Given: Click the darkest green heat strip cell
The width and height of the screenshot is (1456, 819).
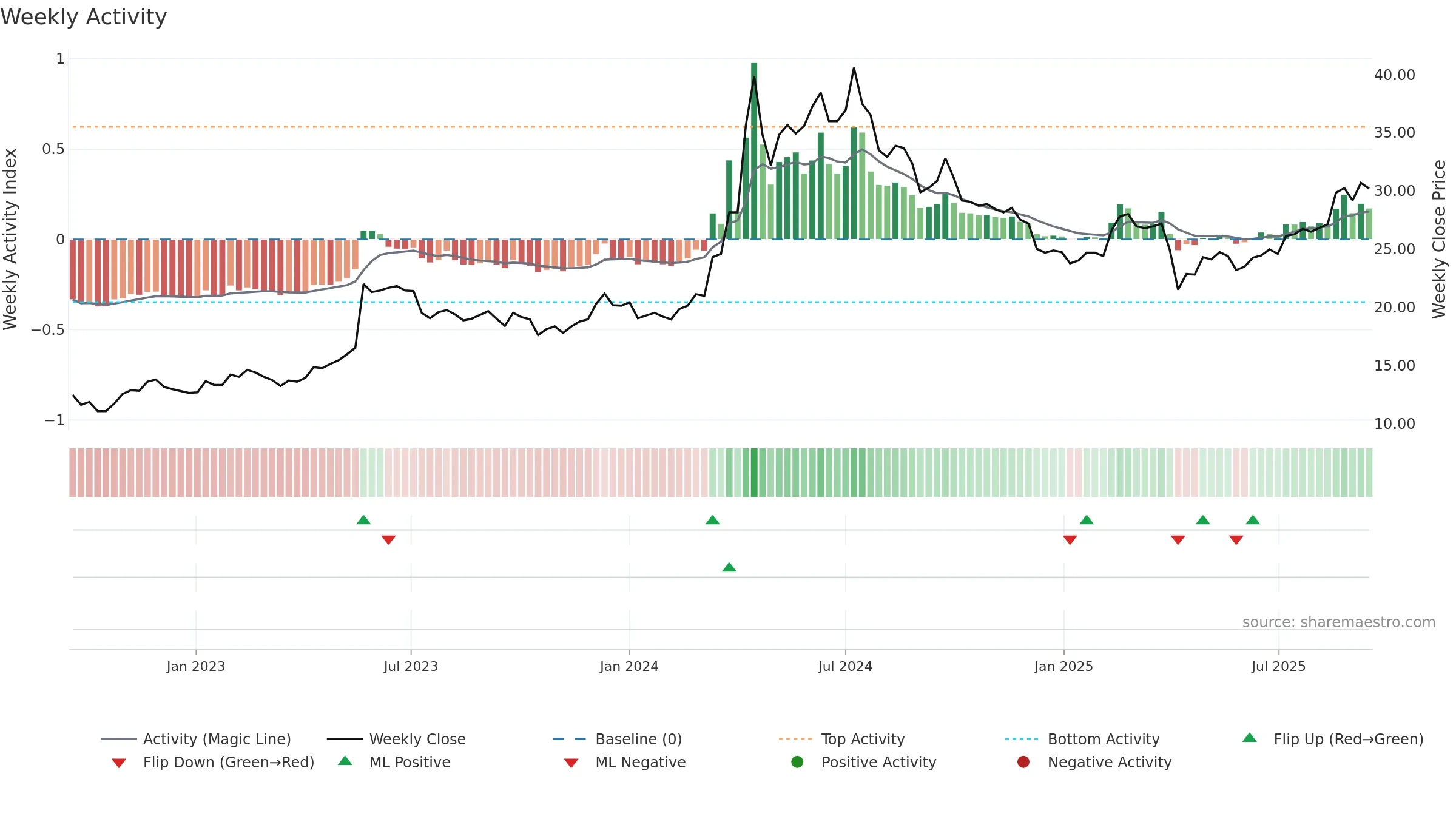Looking at the screenshot, I should tap(754, 473).
